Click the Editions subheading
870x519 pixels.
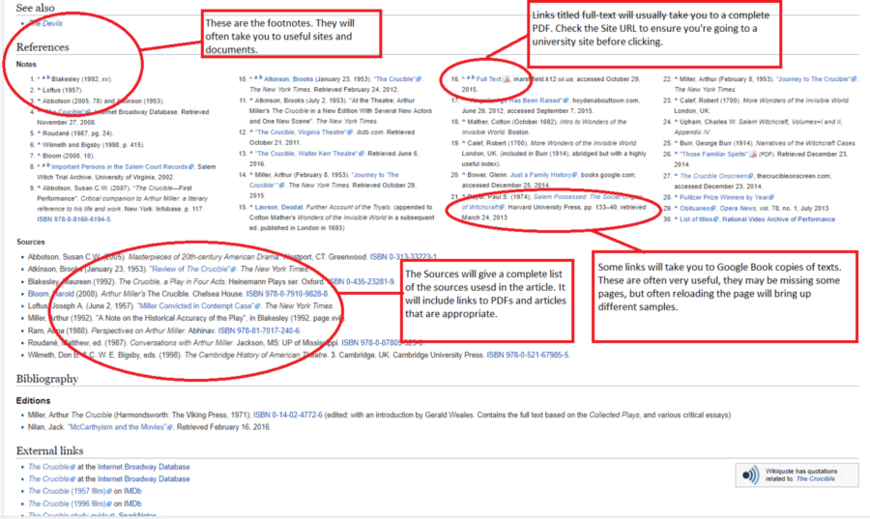pyautogui.click(x=33, y=401)
